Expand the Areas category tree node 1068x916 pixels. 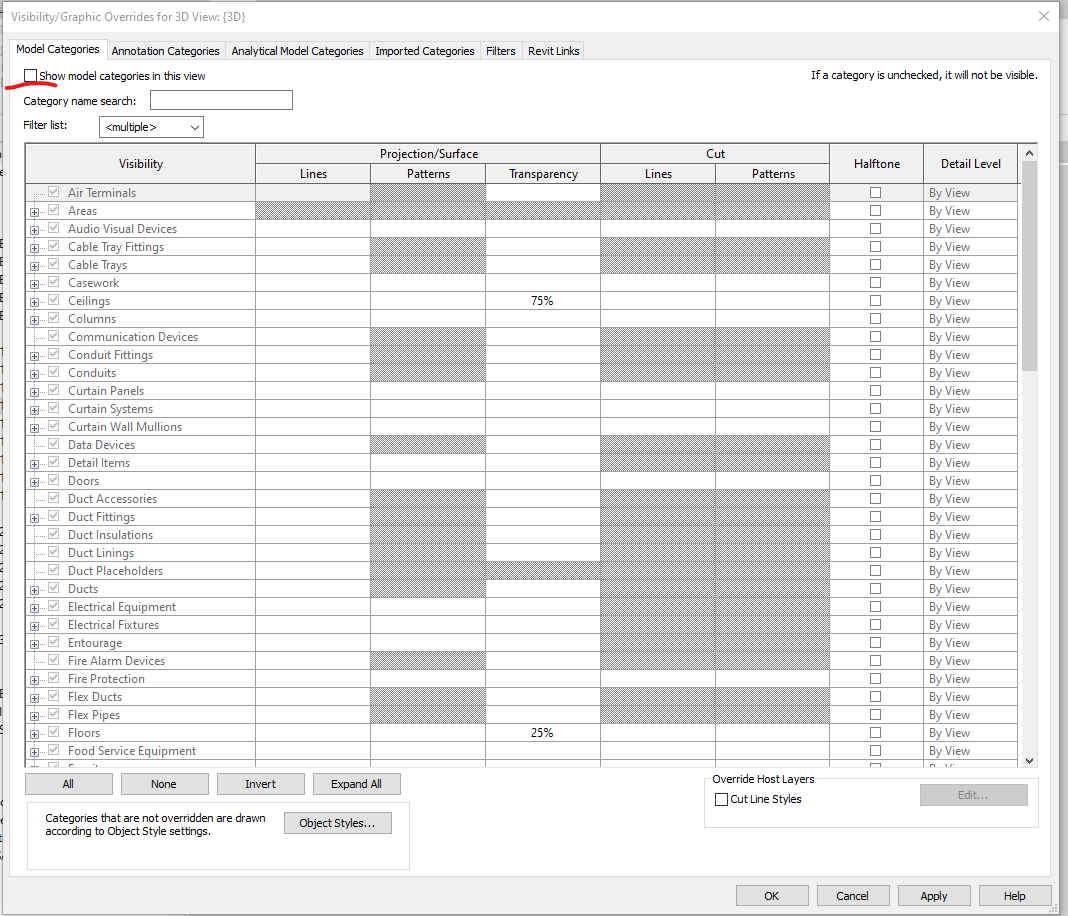coord(33,210)
